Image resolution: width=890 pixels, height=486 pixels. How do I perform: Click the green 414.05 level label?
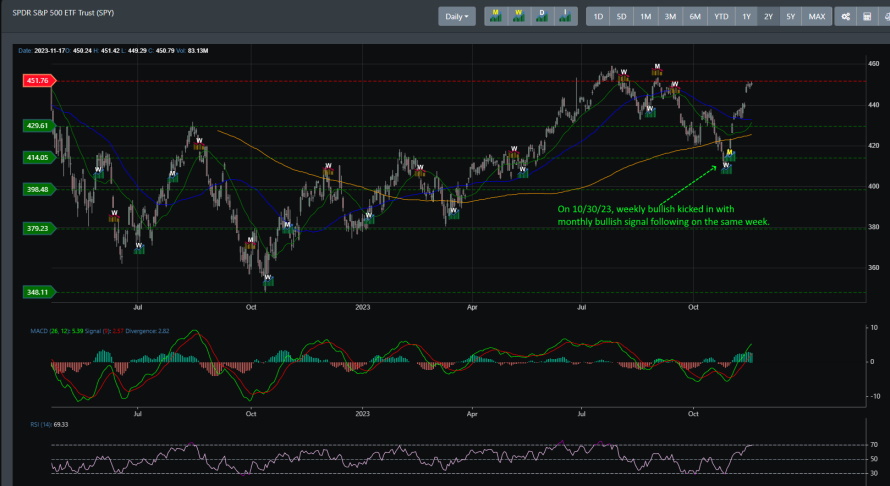pyautogui.click(x=39, y=157)
